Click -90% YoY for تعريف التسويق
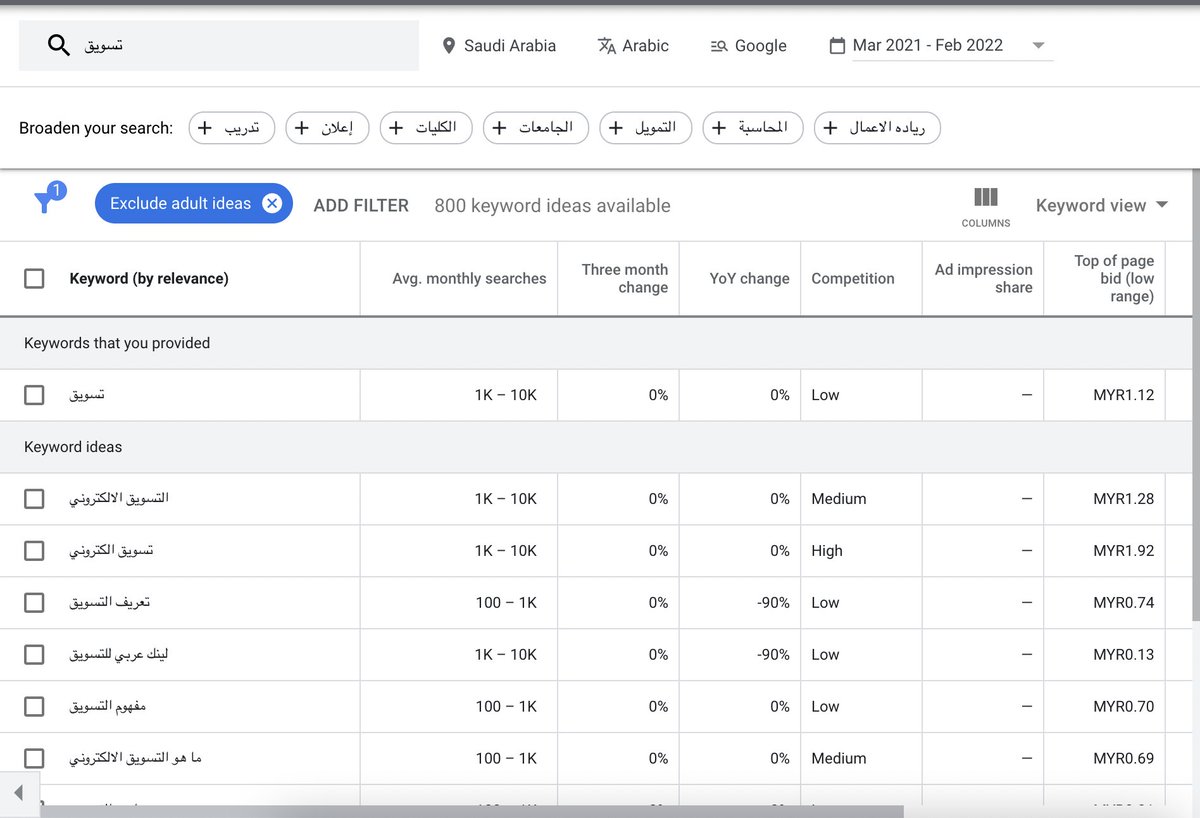 774,603
